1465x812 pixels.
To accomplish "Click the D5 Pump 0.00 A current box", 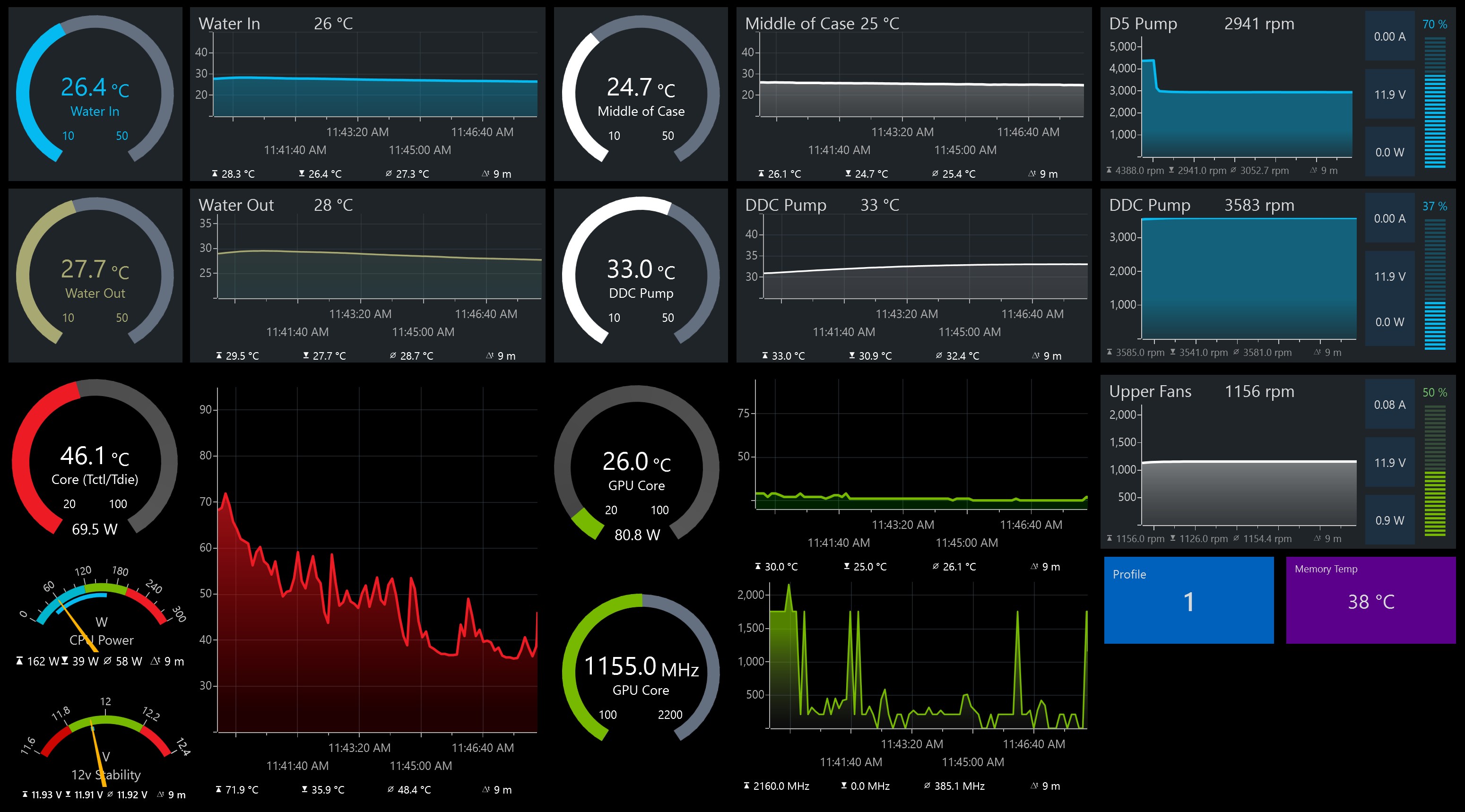I will [x=1389, y=36].
